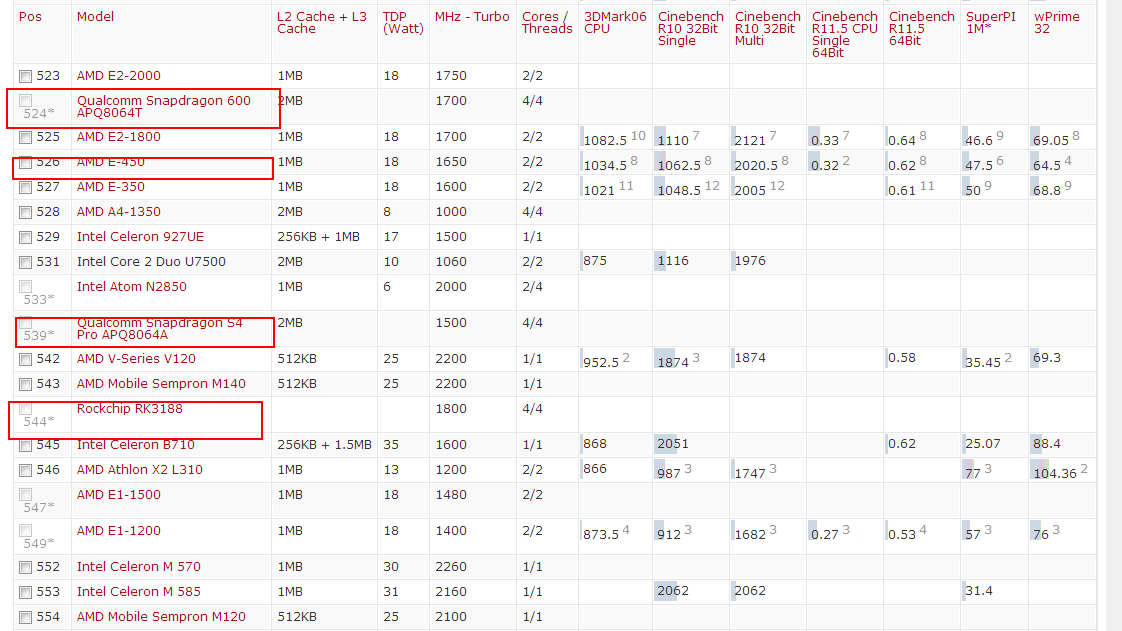Click the 2020.5 Cinebench multi score
This screenshot has height=631, width=1122.
click(x=756, y=165)
